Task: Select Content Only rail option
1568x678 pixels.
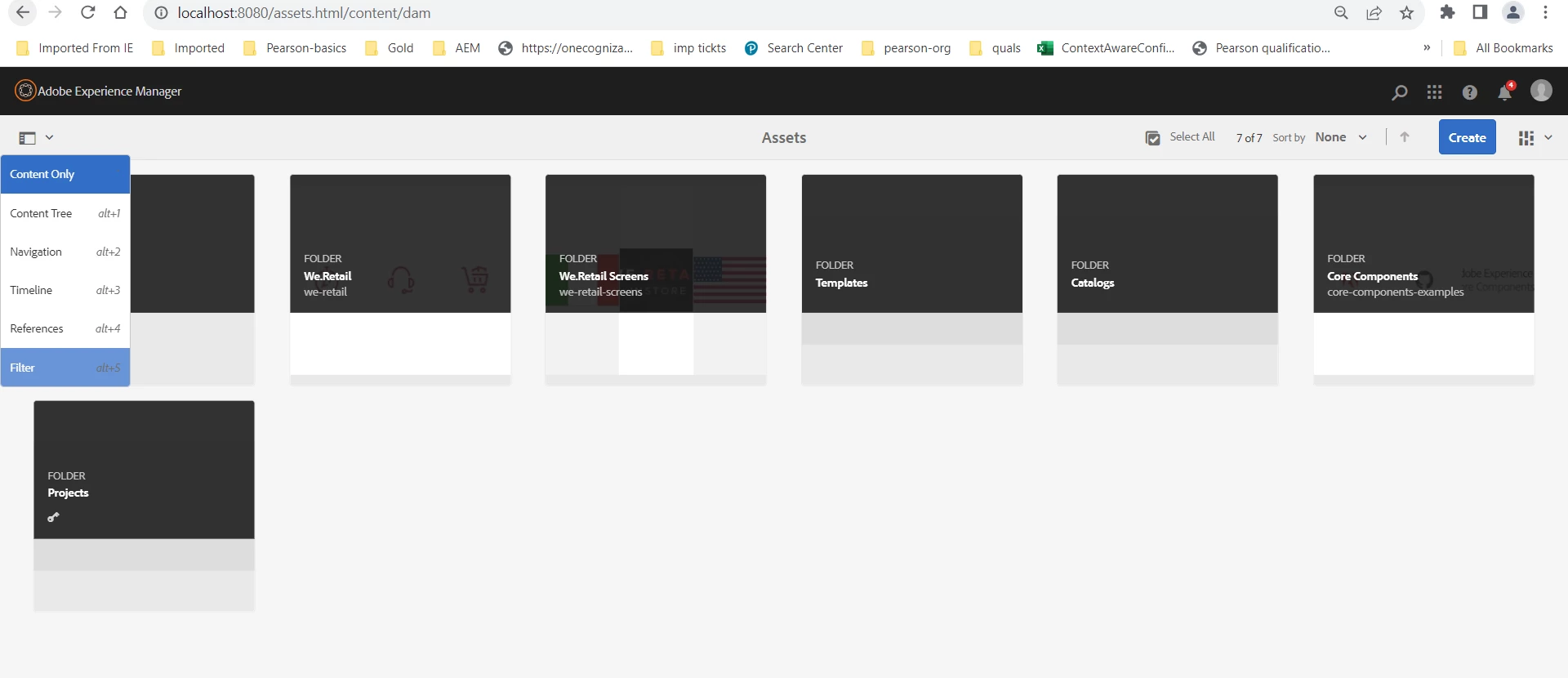Action: (65, 174)
